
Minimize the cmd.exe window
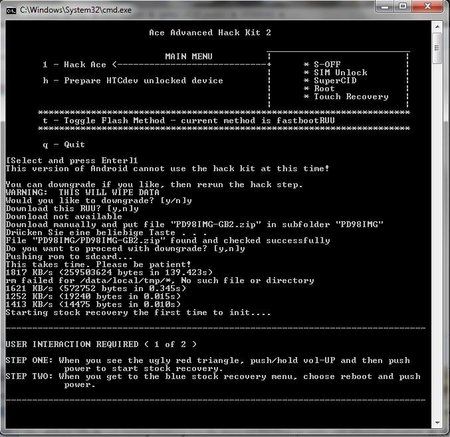386,7
